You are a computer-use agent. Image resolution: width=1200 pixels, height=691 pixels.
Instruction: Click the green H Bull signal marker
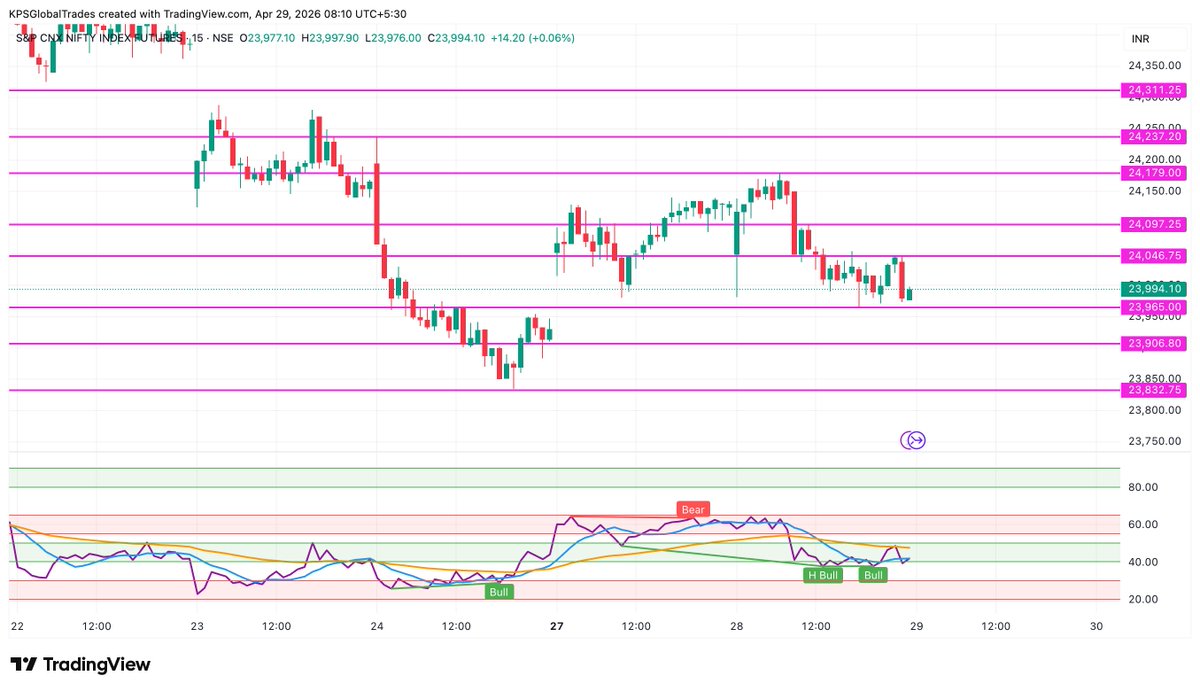[821, 575]
